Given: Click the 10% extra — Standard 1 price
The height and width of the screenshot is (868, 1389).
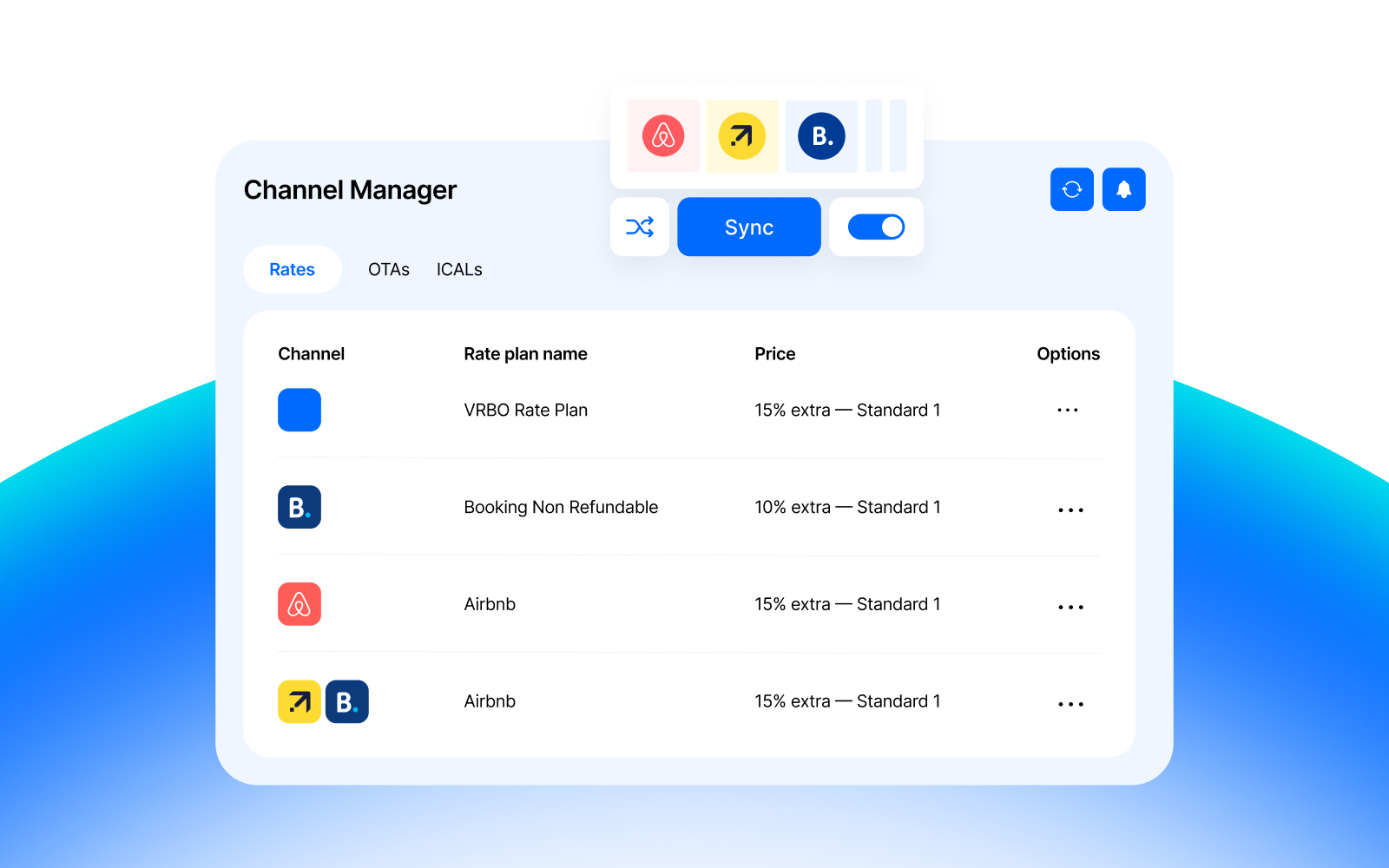Looking at the screenshot, I should (x=847, y=507).
